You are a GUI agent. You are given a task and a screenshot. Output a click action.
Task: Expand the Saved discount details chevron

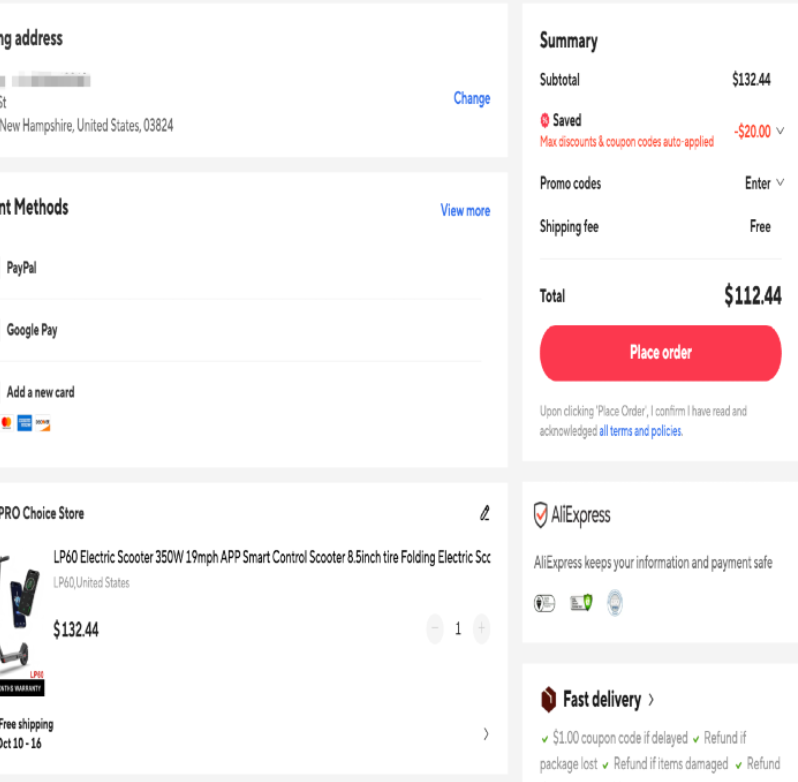(780, 131)
